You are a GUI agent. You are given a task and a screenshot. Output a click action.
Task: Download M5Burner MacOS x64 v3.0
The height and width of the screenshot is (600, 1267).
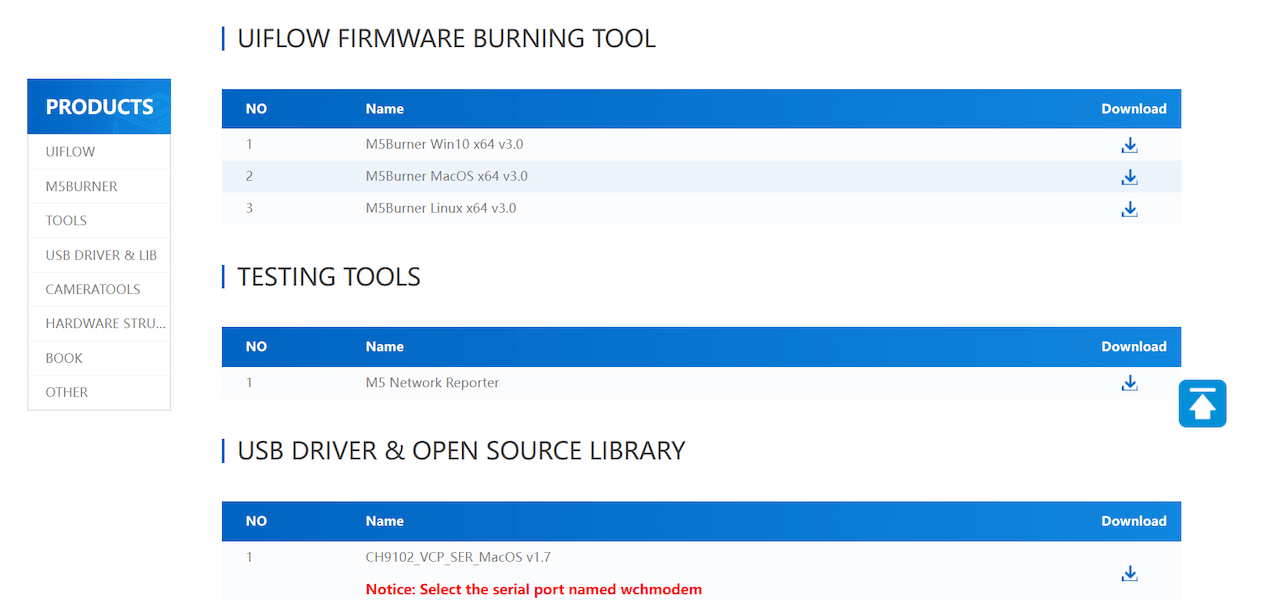[x=1129, y=177]
